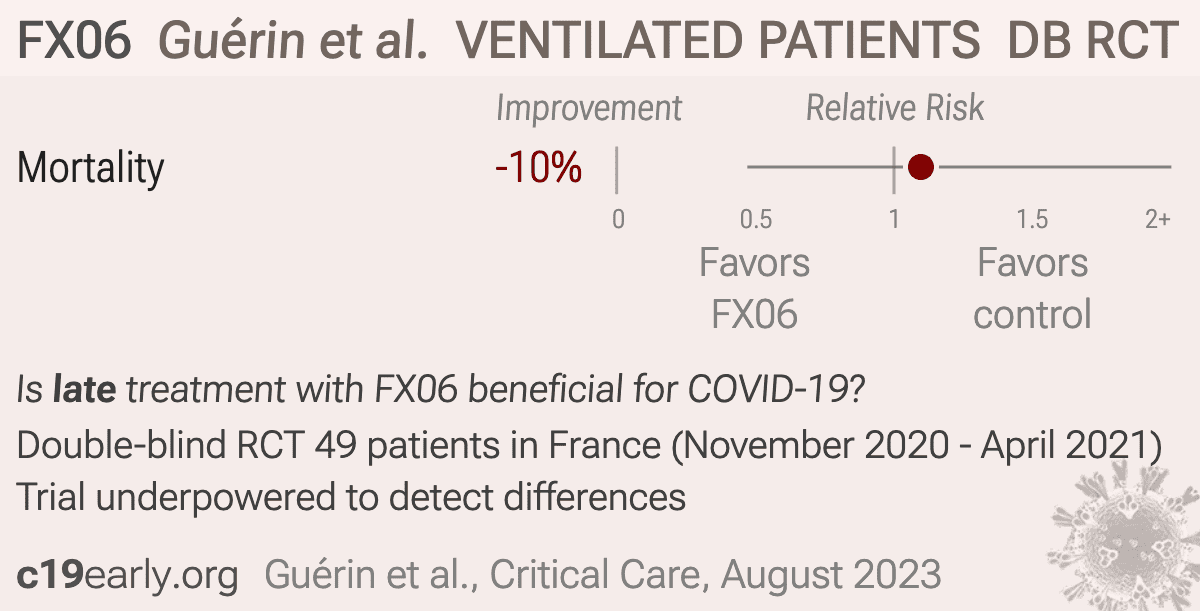Click the FX06 title text
Viewport: 1200px width, 611px height.
[75, 40]
